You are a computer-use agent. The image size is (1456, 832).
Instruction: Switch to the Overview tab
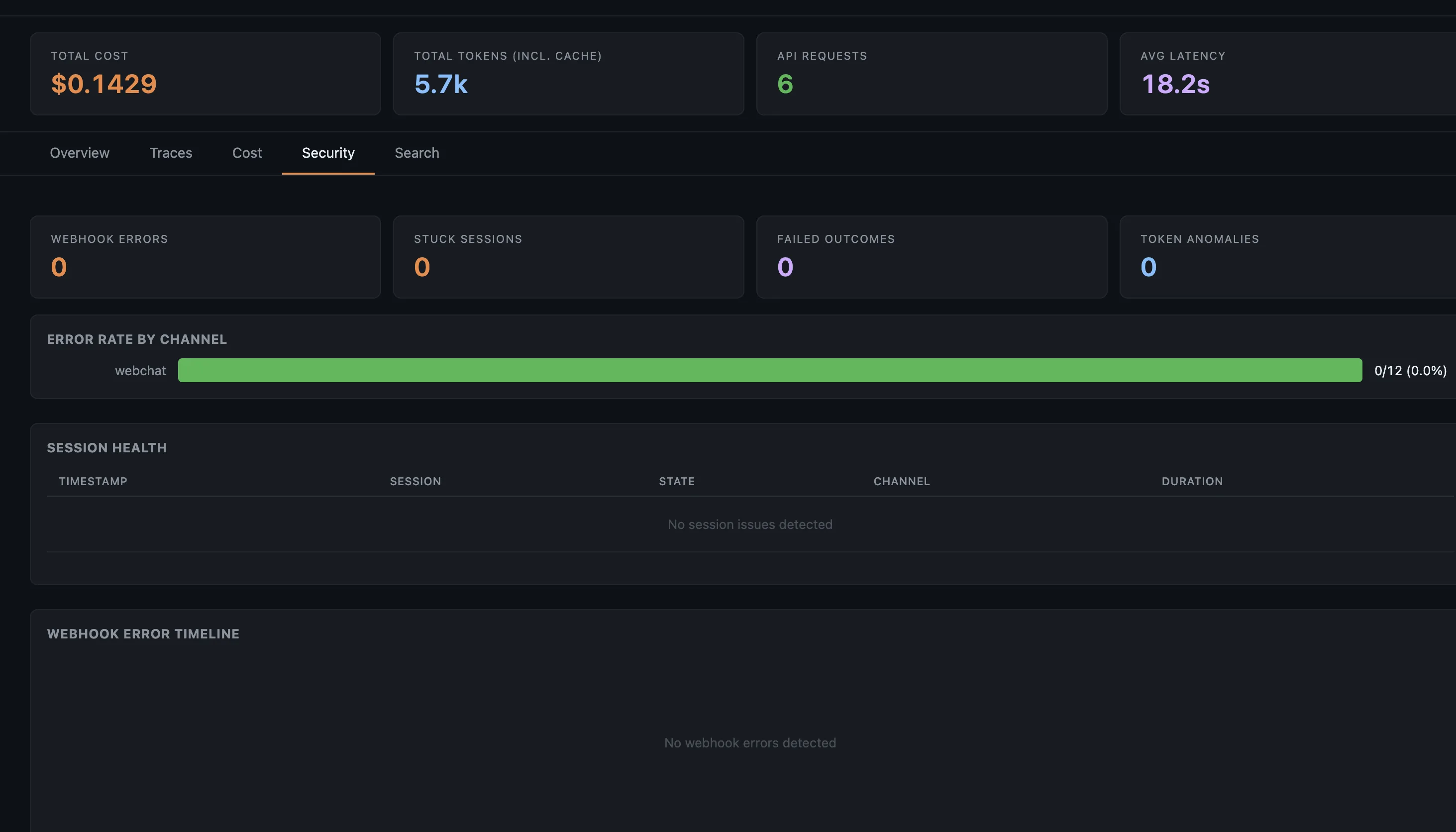80,153
